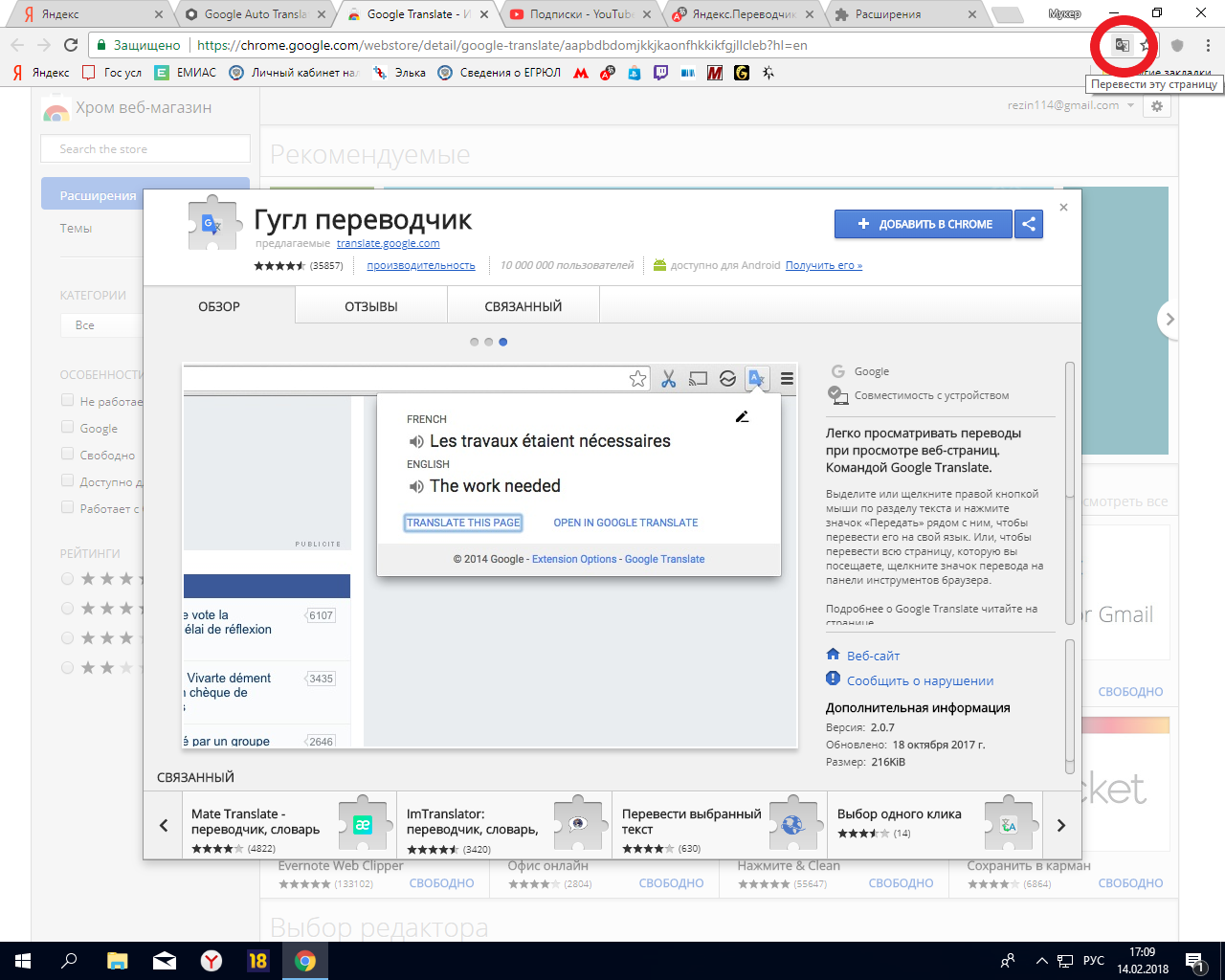Click the Translate this page icon in address bar
The image size is (1225, 980).
point(1122,45)
